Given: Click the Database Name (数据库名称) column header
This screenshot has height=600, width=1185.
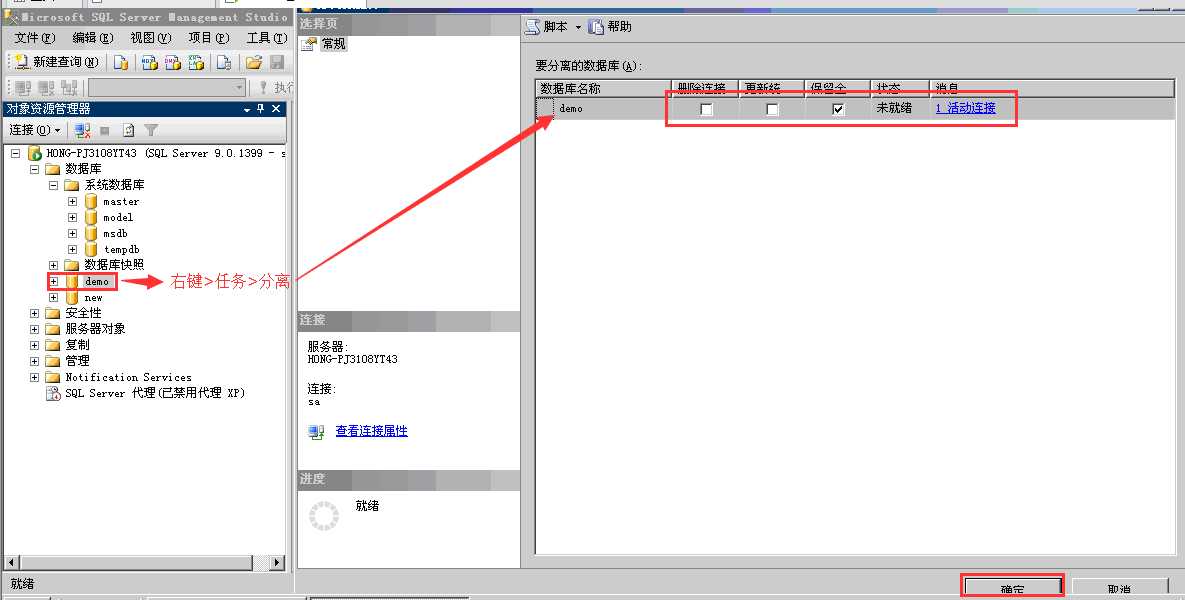Looking at the screenshot, I should point(603,88).
